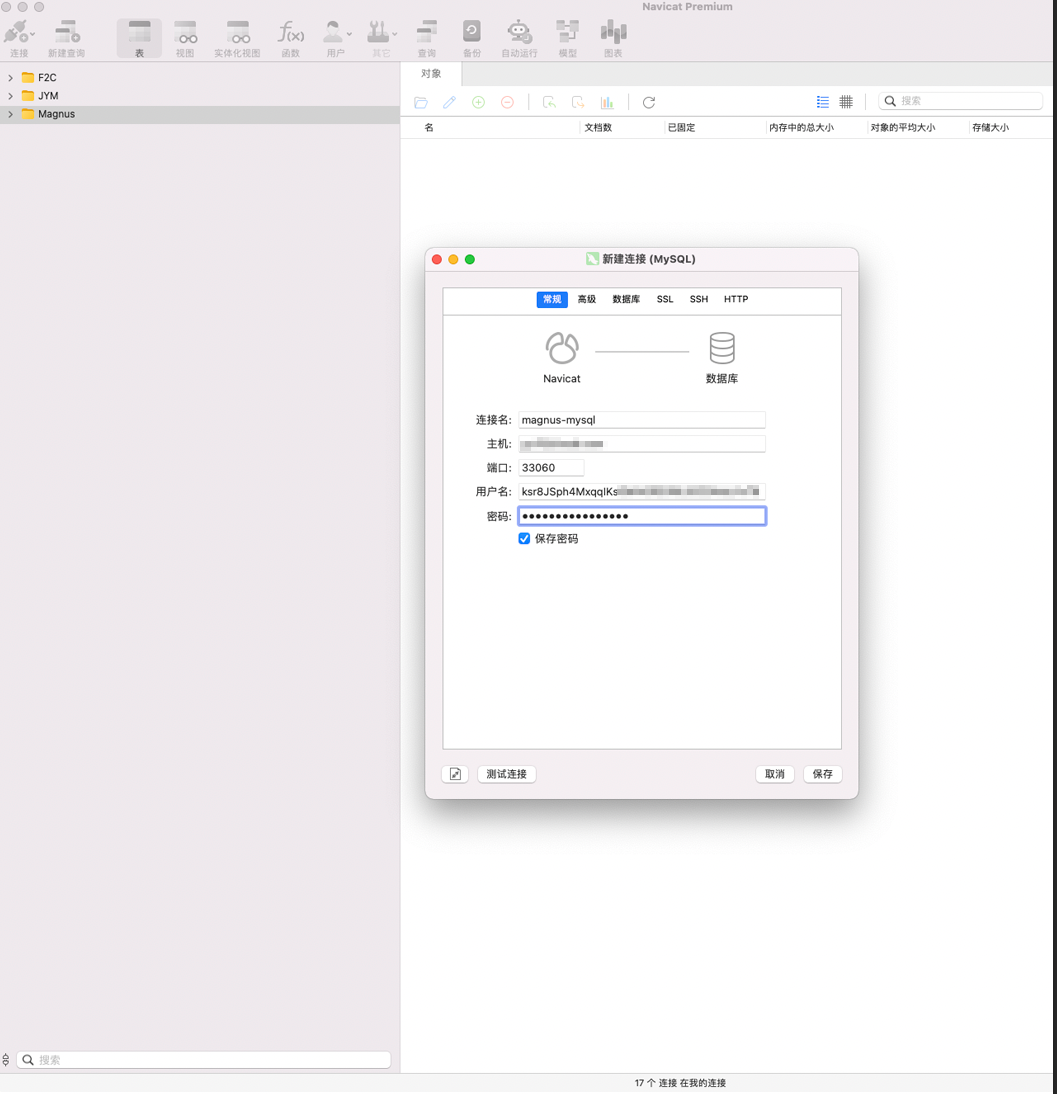This screenshot has height=1094, width=1057.
Task: Select the 函数 (Function) toolbar icon
Action: pos(290,38)
